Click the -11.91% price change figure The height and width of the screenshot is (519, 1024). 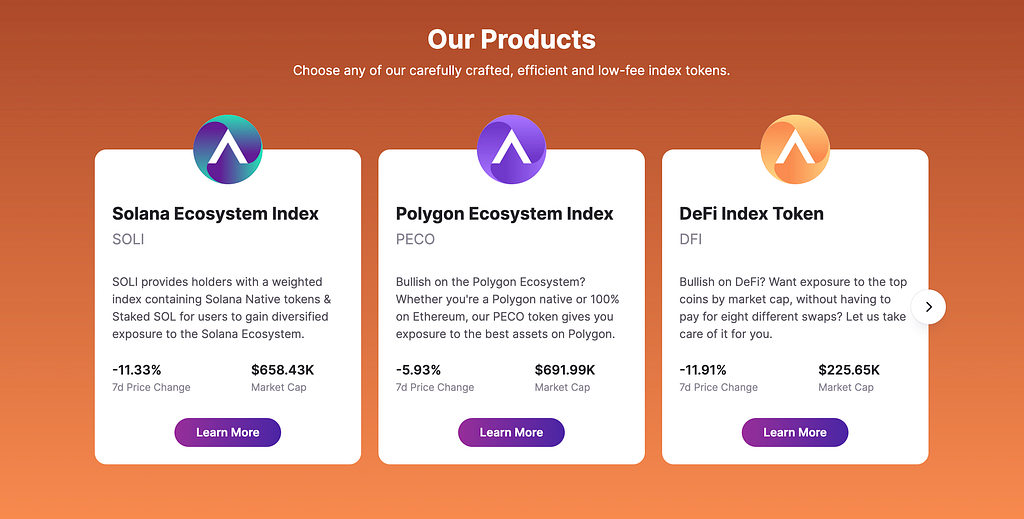[x=703, y=370]
